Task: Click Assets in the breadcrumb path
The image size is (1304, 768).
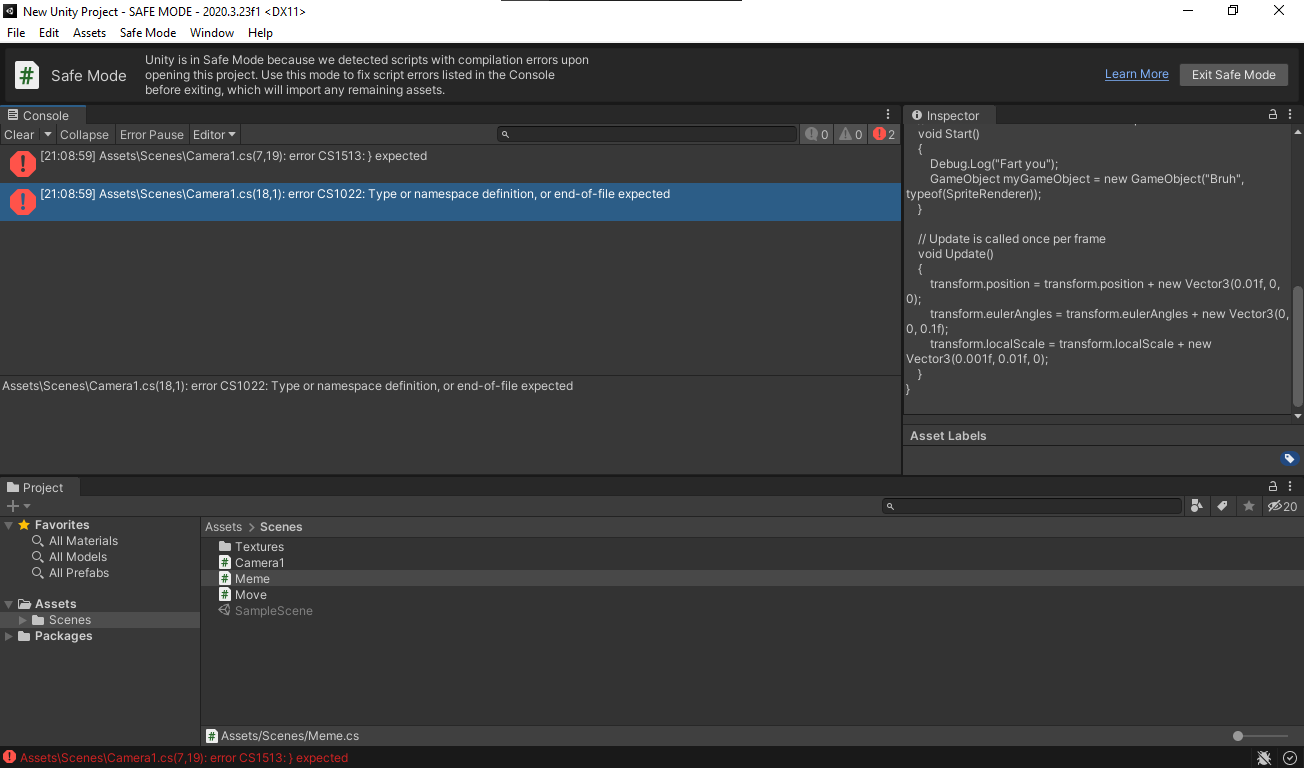Action: click(223, 526)
